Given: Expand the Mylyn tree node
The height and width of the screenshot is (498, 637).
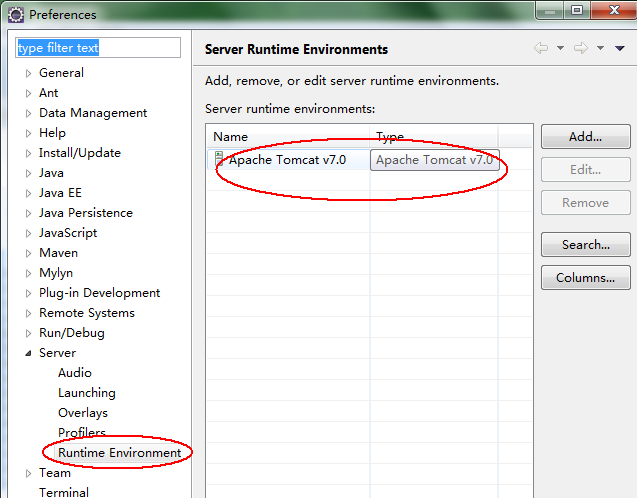Looking at the screenshot, I should tap(28, 273).
